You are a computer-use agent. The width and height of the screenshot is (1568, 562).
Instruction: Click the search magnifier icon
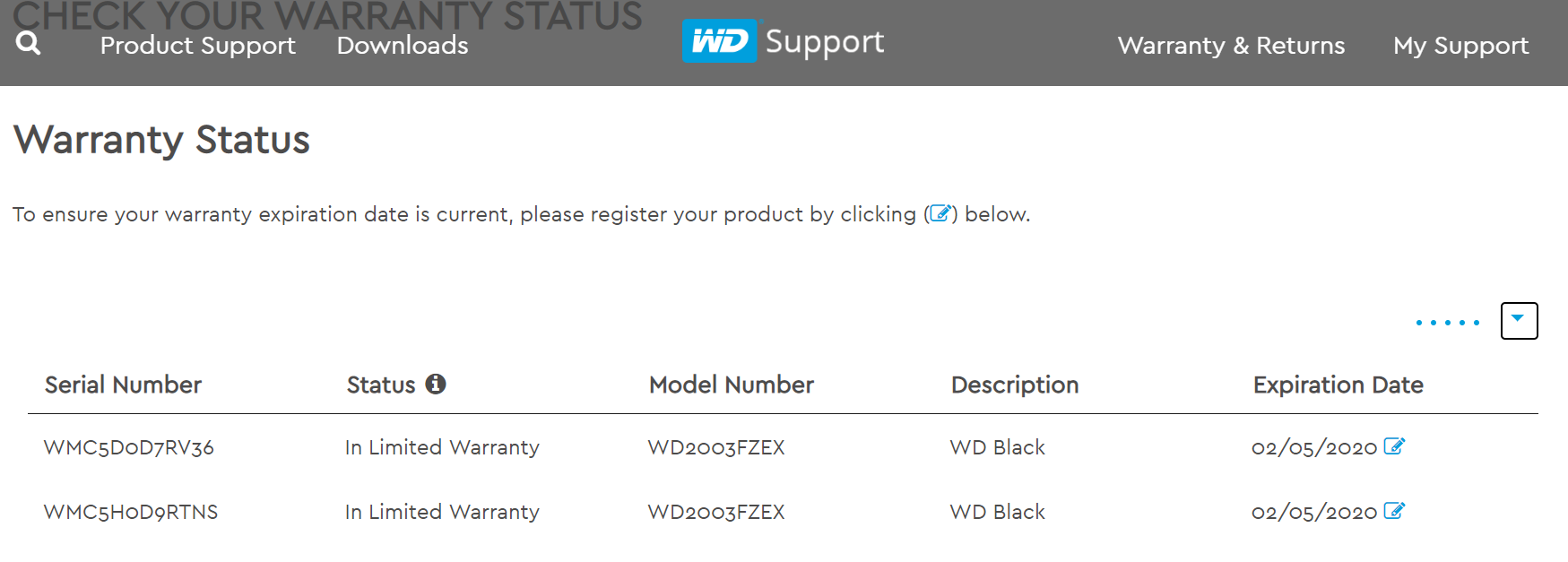[x=28, y=43]
